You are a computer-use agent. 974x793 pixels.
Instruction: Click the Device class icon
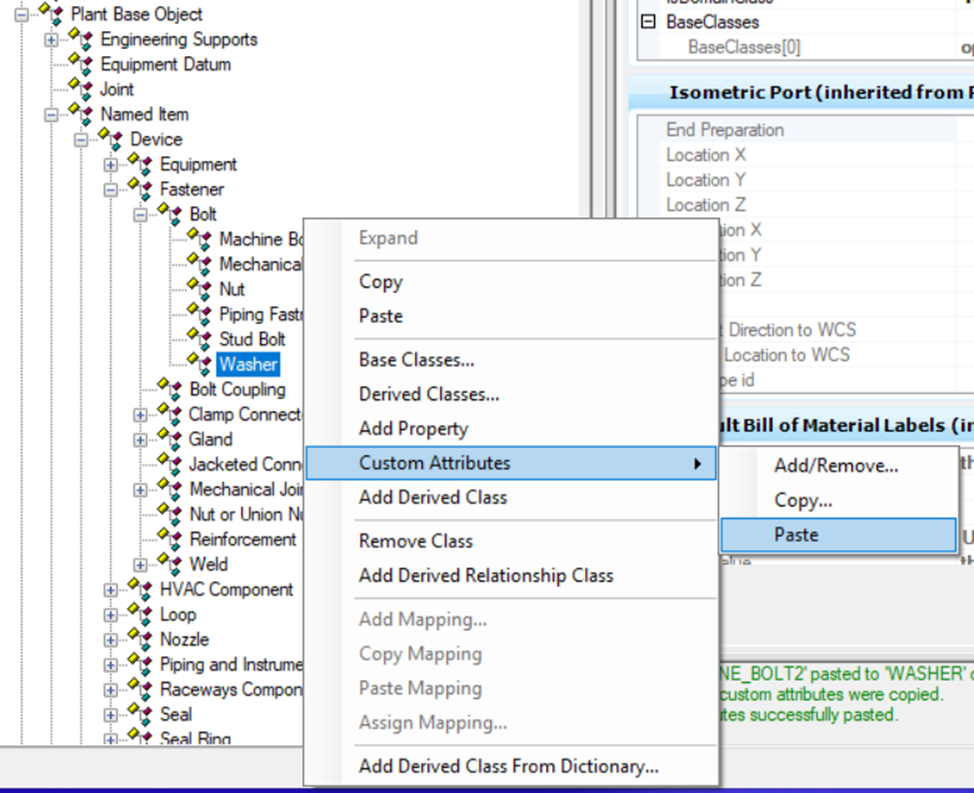[110, 139]
